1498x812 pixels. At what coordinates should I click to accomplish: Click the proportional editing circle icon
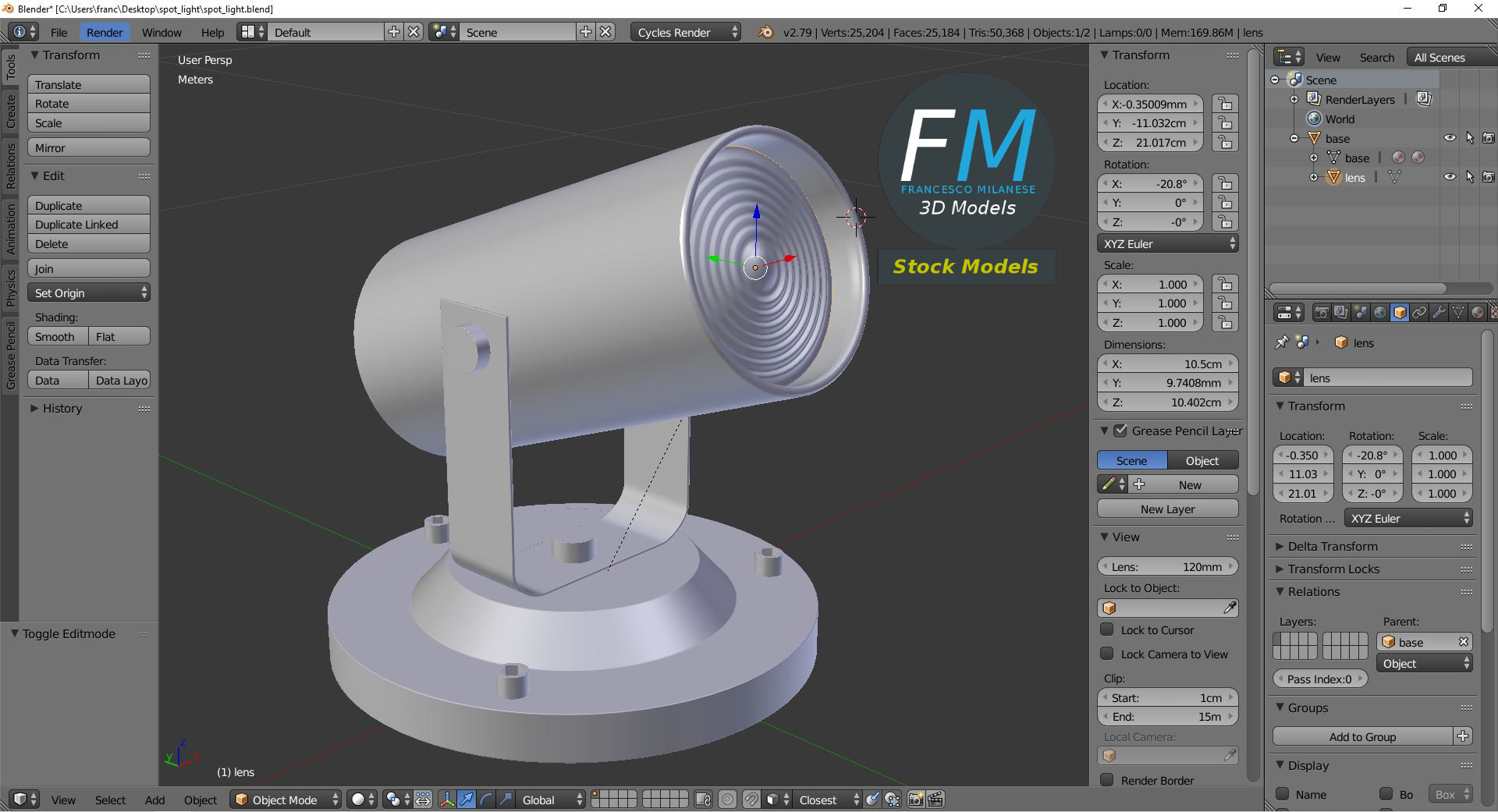click(727, 800)
